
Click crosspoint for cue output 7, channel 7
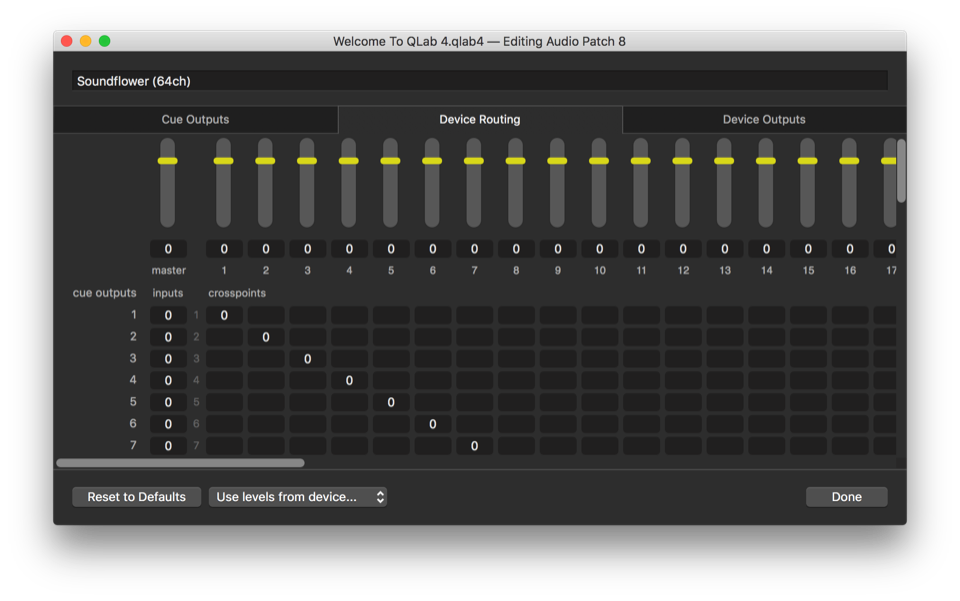475,446
